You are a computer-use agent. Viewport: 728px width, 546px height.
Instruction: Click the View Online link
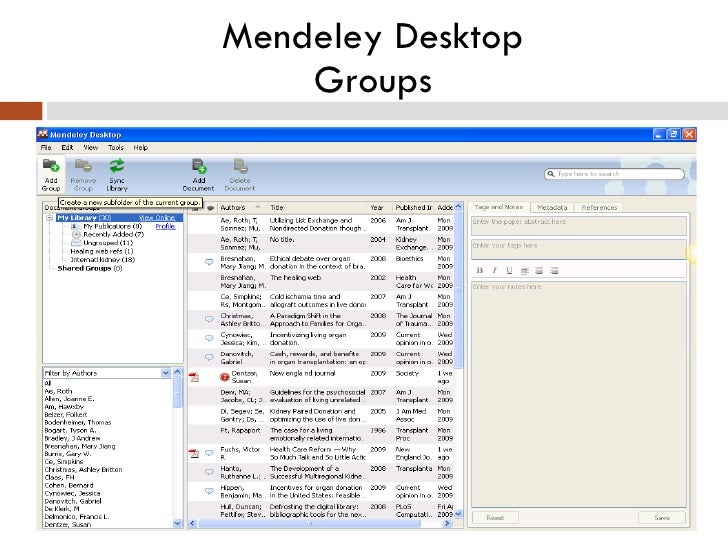coord(157,218)
